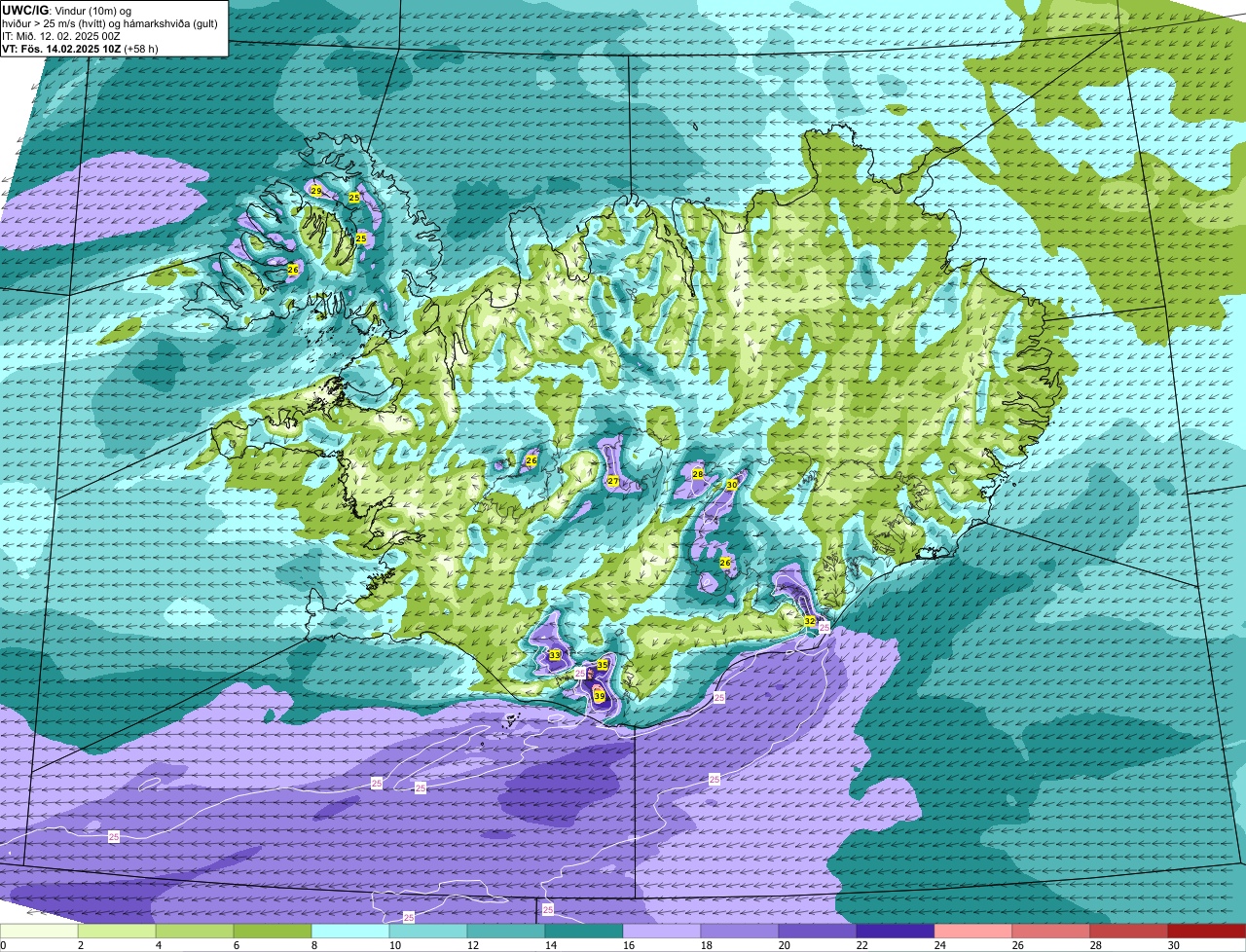Click the 14–16 m/s dark teal legend swatch
The width and height of the screenshot is (1246, 952).
click(584, 932)
